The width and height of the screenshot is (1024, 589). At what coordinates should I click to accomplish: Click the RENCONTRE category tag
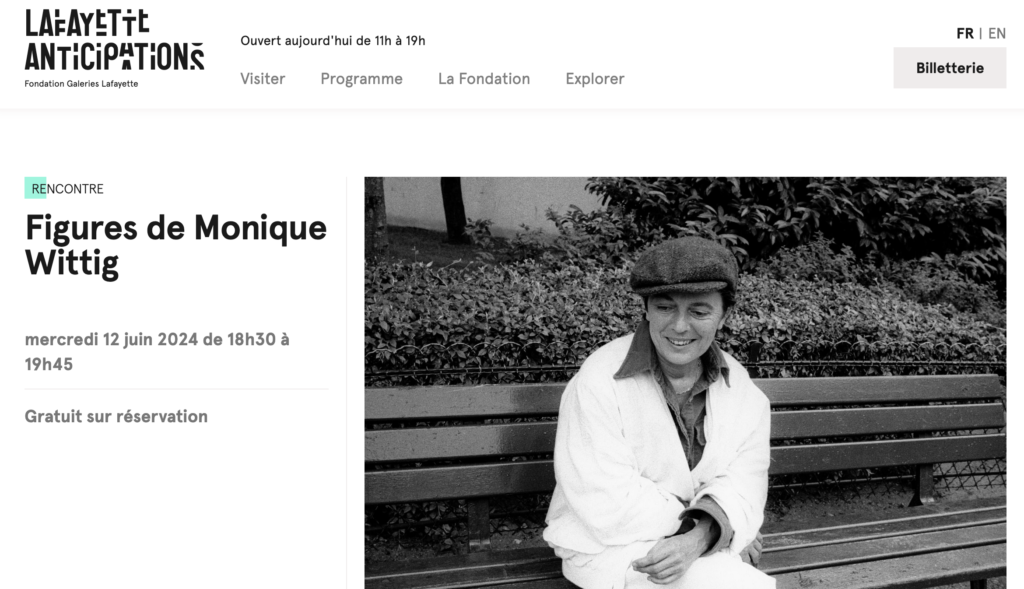[x=67, y=189]
